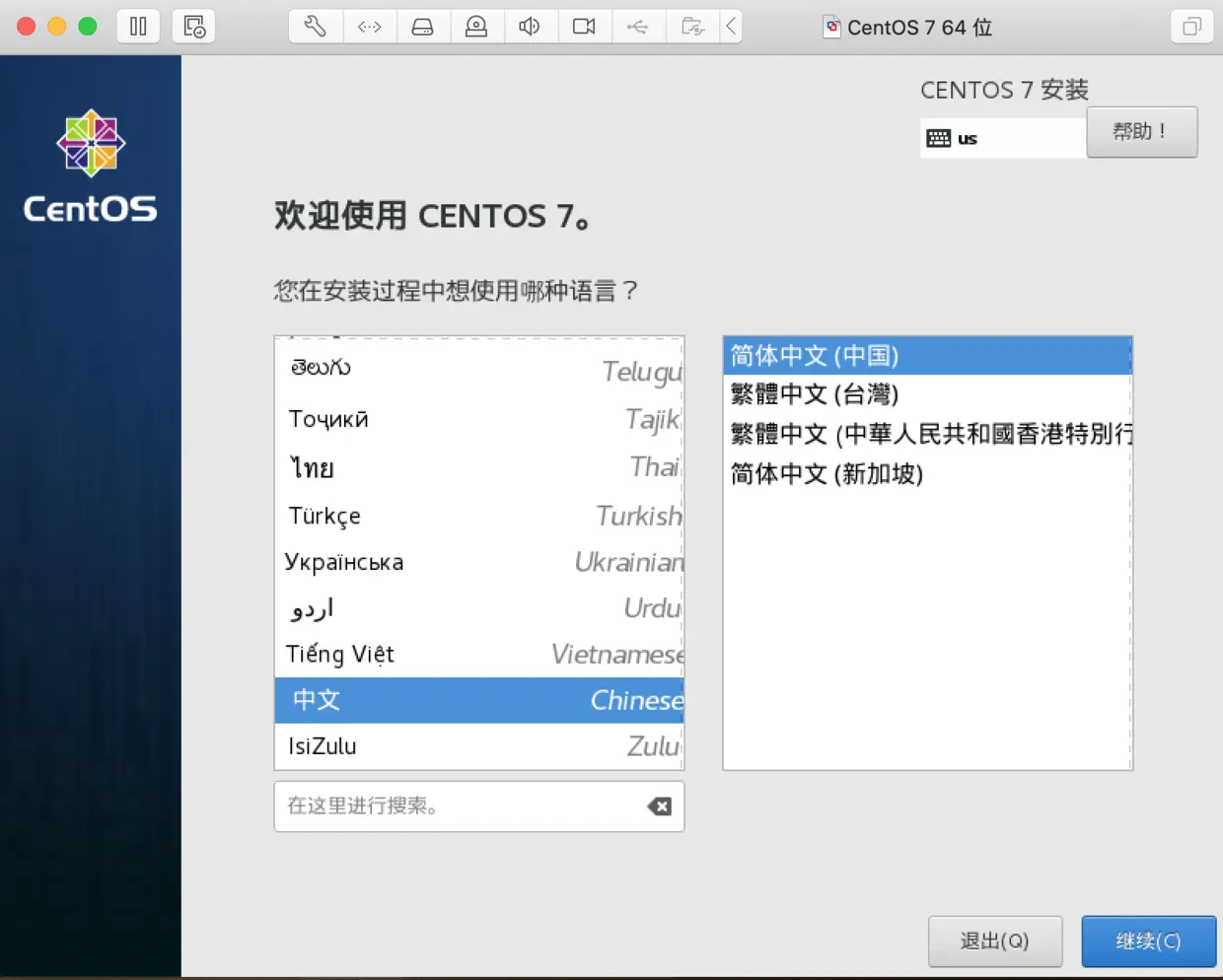Click the 退出 quit button
Viewport: 1223px width, 980px height.
click(x=995, y=942)
